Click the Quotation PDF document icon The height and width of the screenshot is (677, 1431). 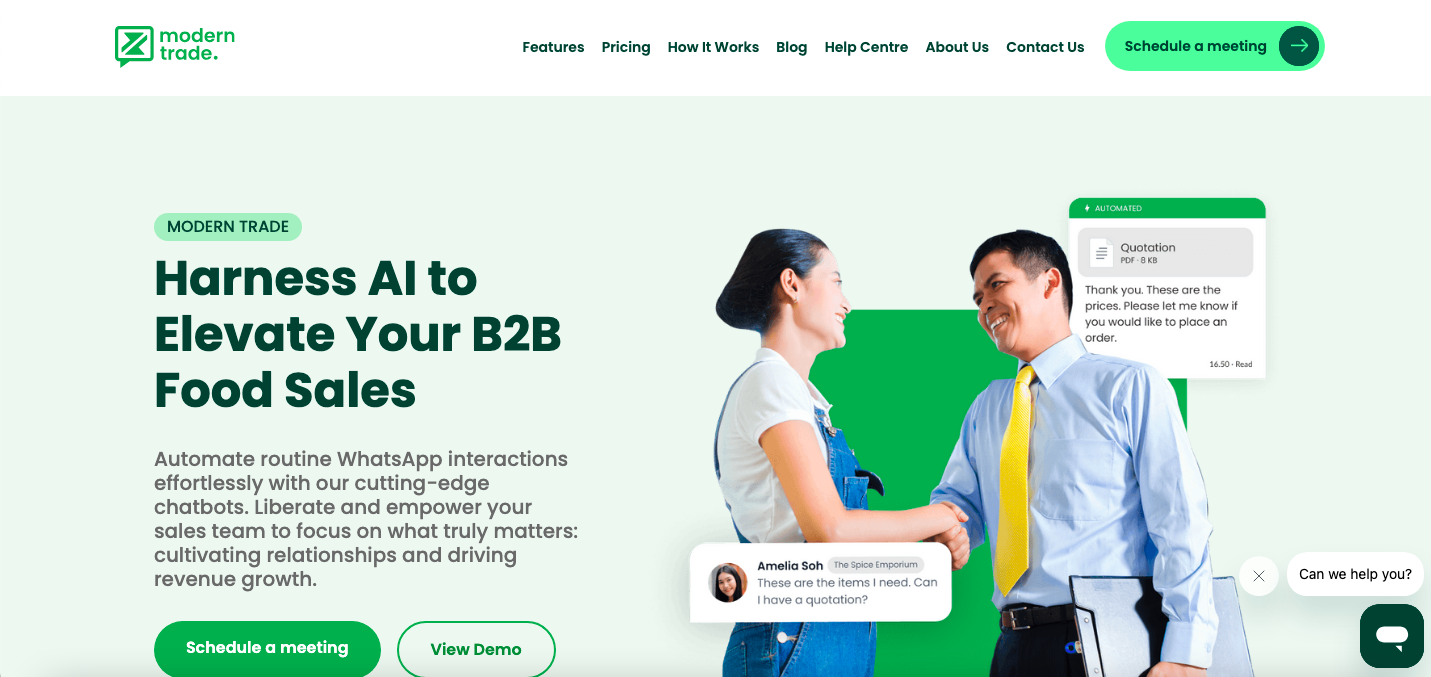coord(1101,253)
